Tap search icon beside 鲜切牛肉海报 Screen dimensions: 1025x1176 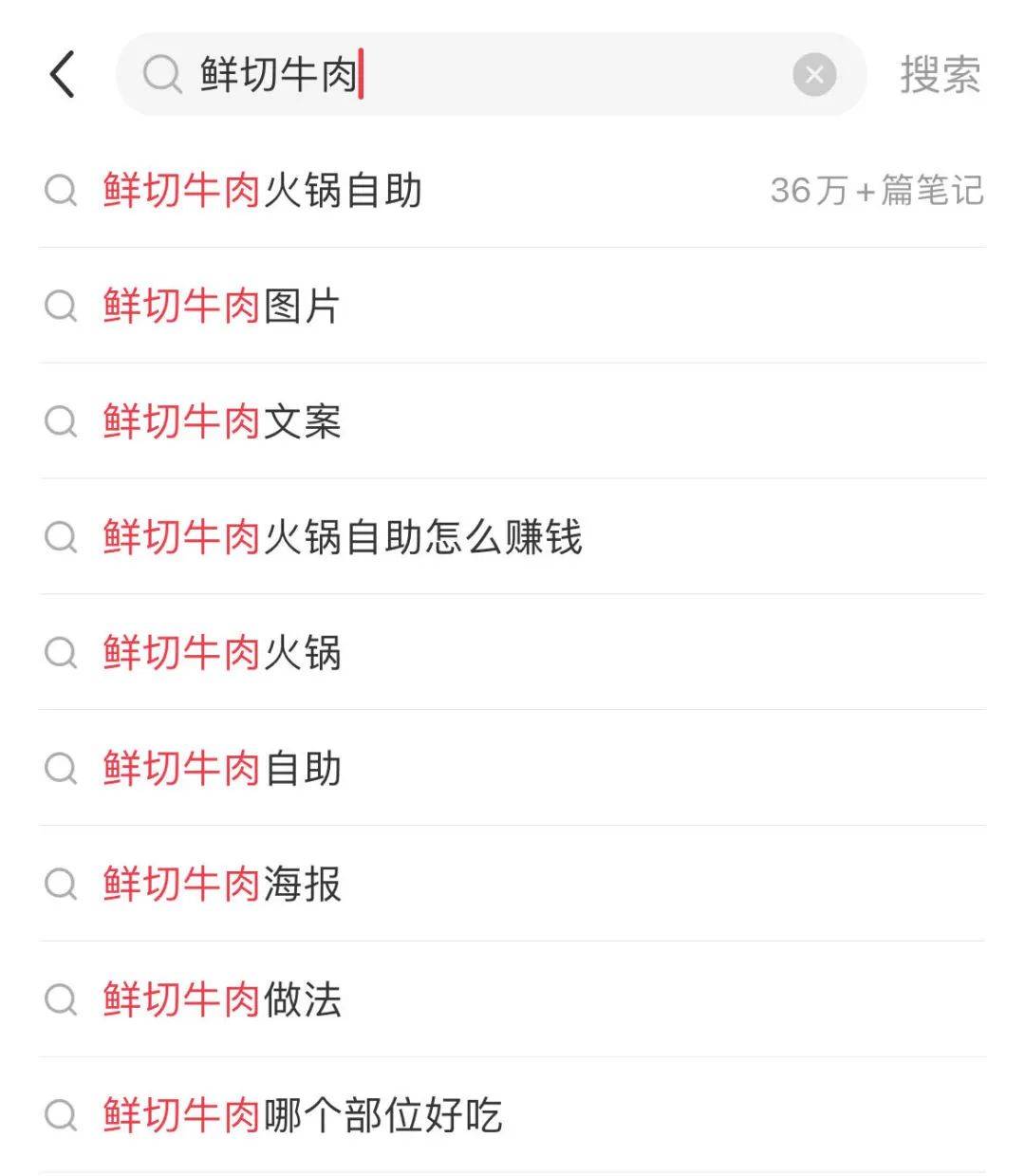point(61,884)
